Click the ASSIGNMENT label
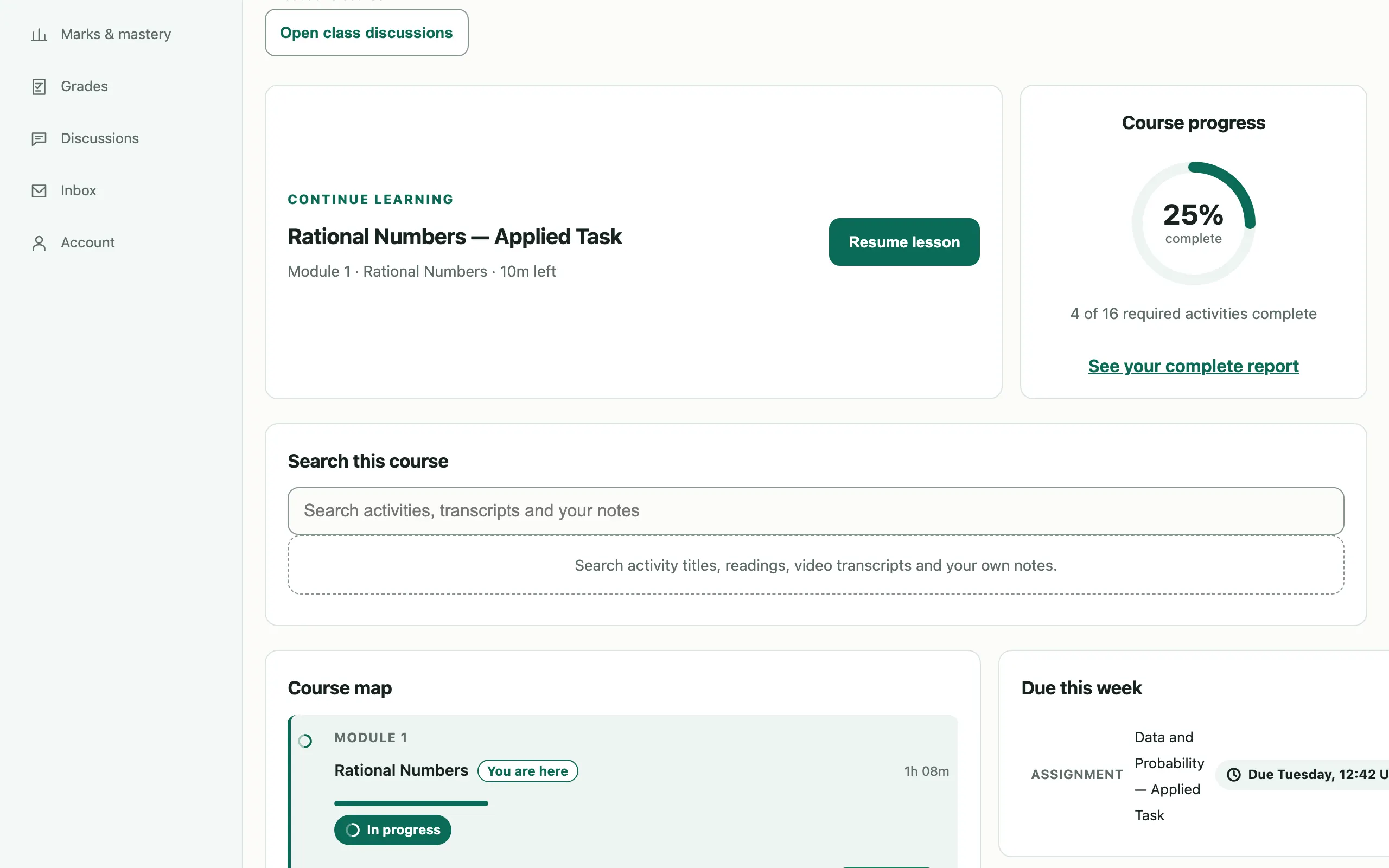 click(x=1077, y=775)
